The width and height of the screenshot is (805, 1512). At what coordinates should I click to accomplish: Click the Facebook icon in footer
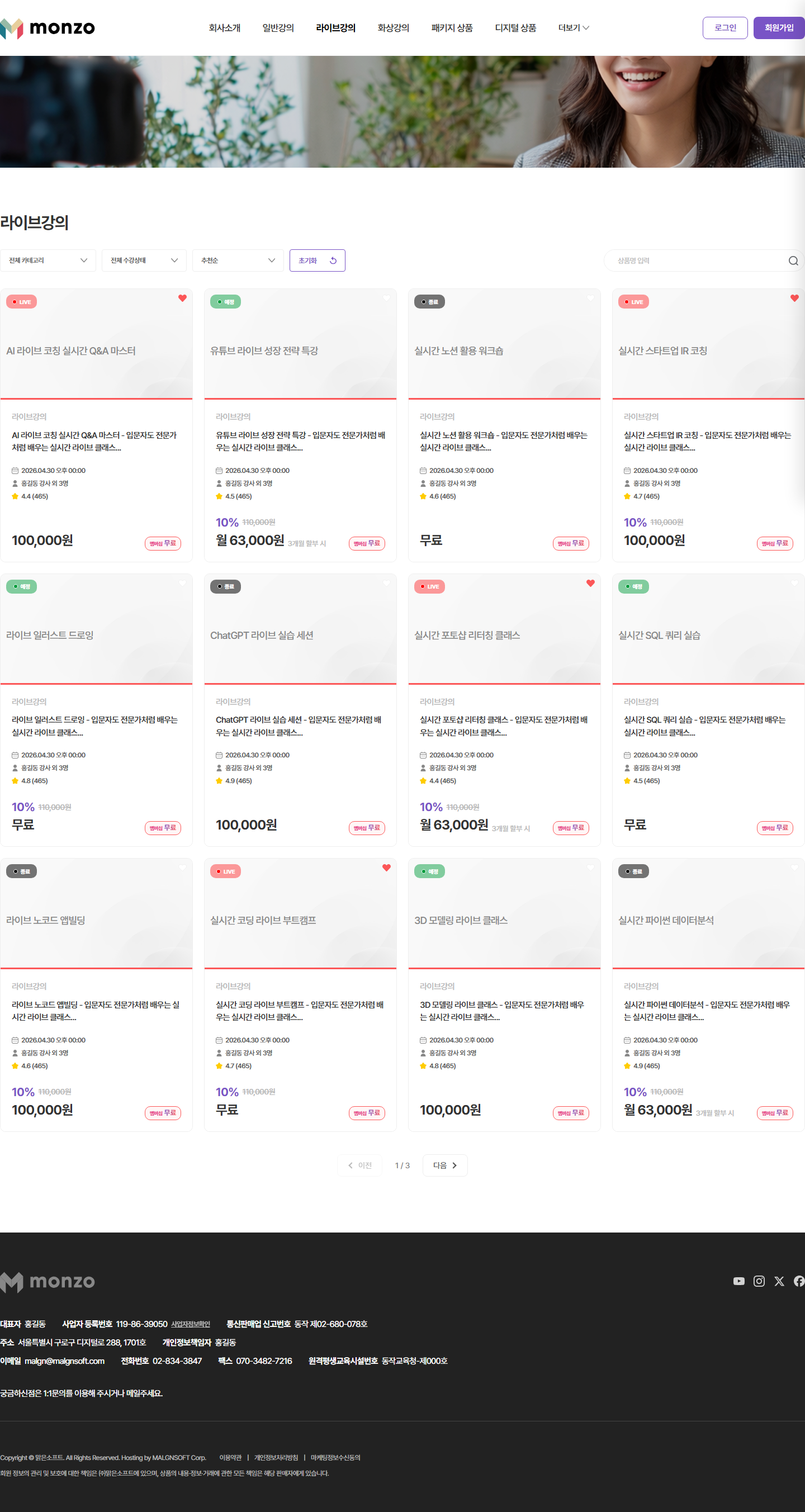click(x=799, y=1281)
